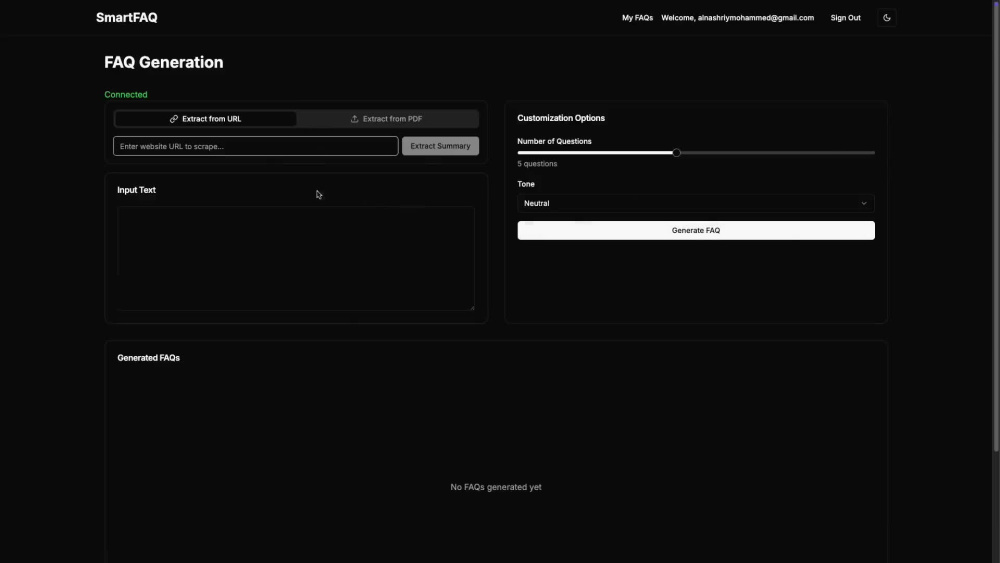This screenshot has height=563, width=1000.
Task: Click the Connected status text
Action: (126, 94)
